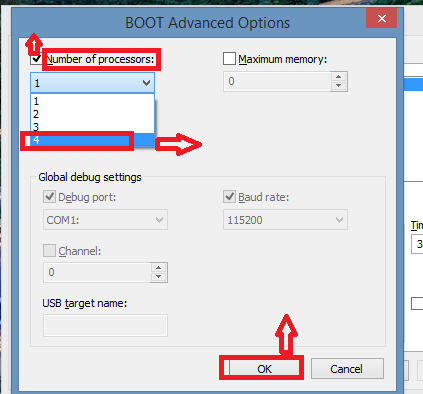Screen dimensions: 423x394
Task: Toggle the Baud rate checkbox
Action: [229, 197]
